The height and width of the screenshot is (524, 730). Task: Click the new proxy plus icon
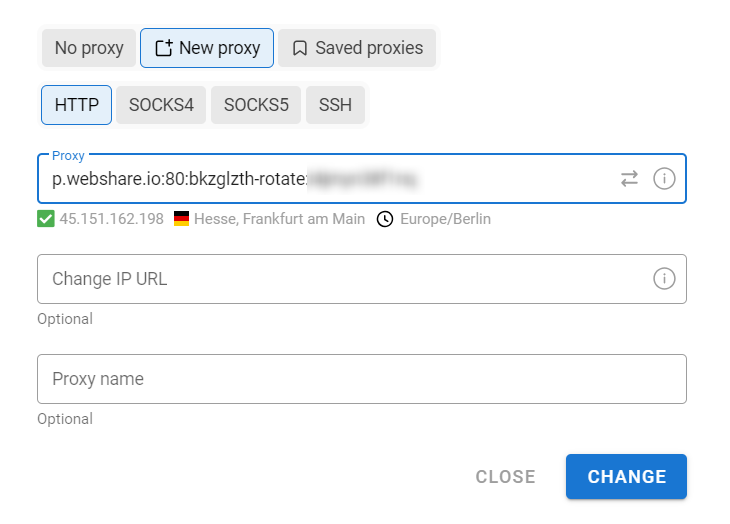(164, 48)
